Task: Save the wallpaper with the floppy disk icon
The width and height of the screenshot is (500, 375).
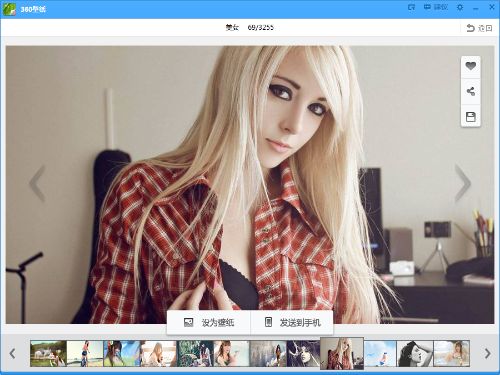Action: pyautogui.click(x=470, y=117)
